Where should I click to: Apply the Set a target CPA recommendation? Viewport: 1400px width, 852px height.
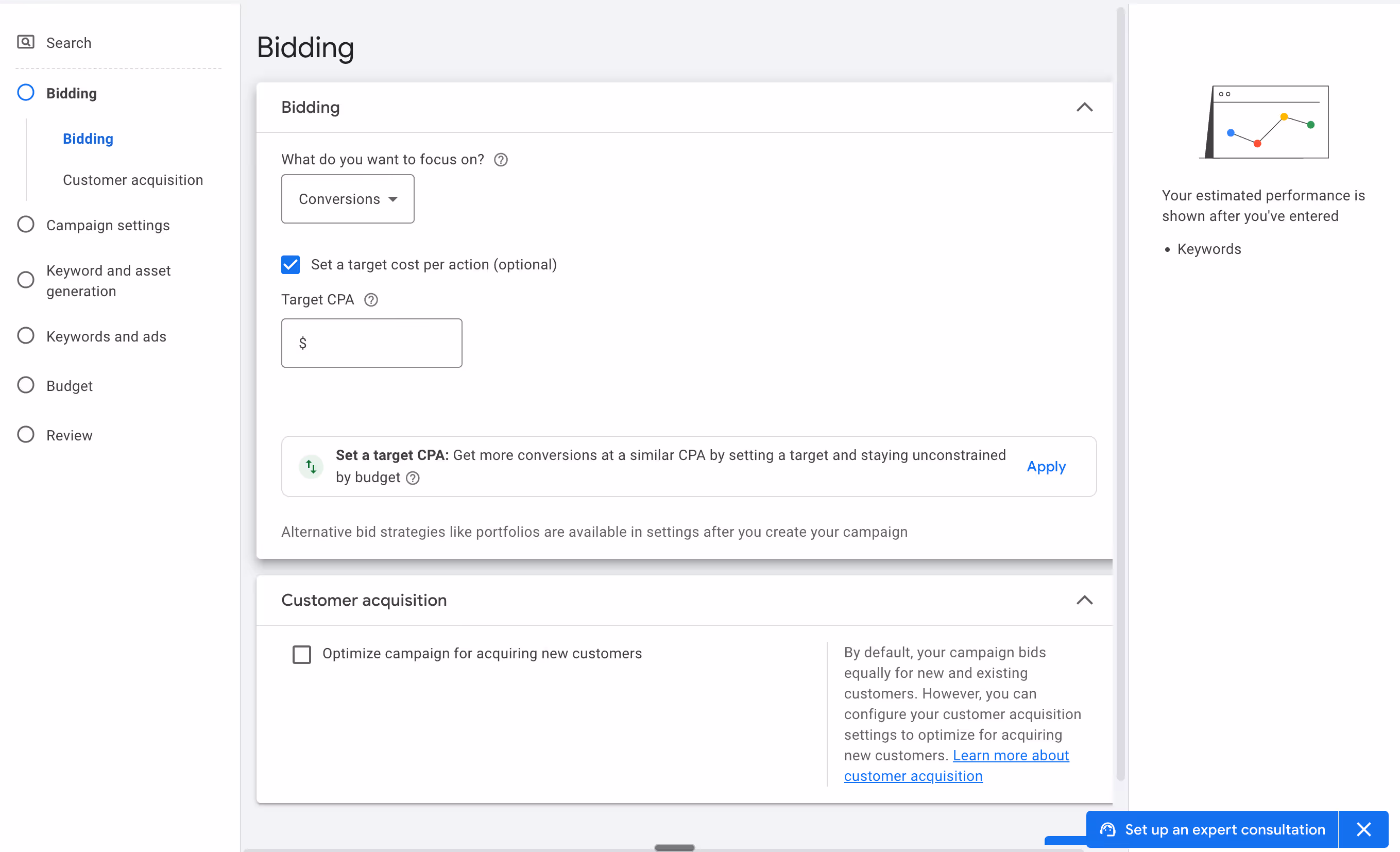click(x=1046, y=467)
